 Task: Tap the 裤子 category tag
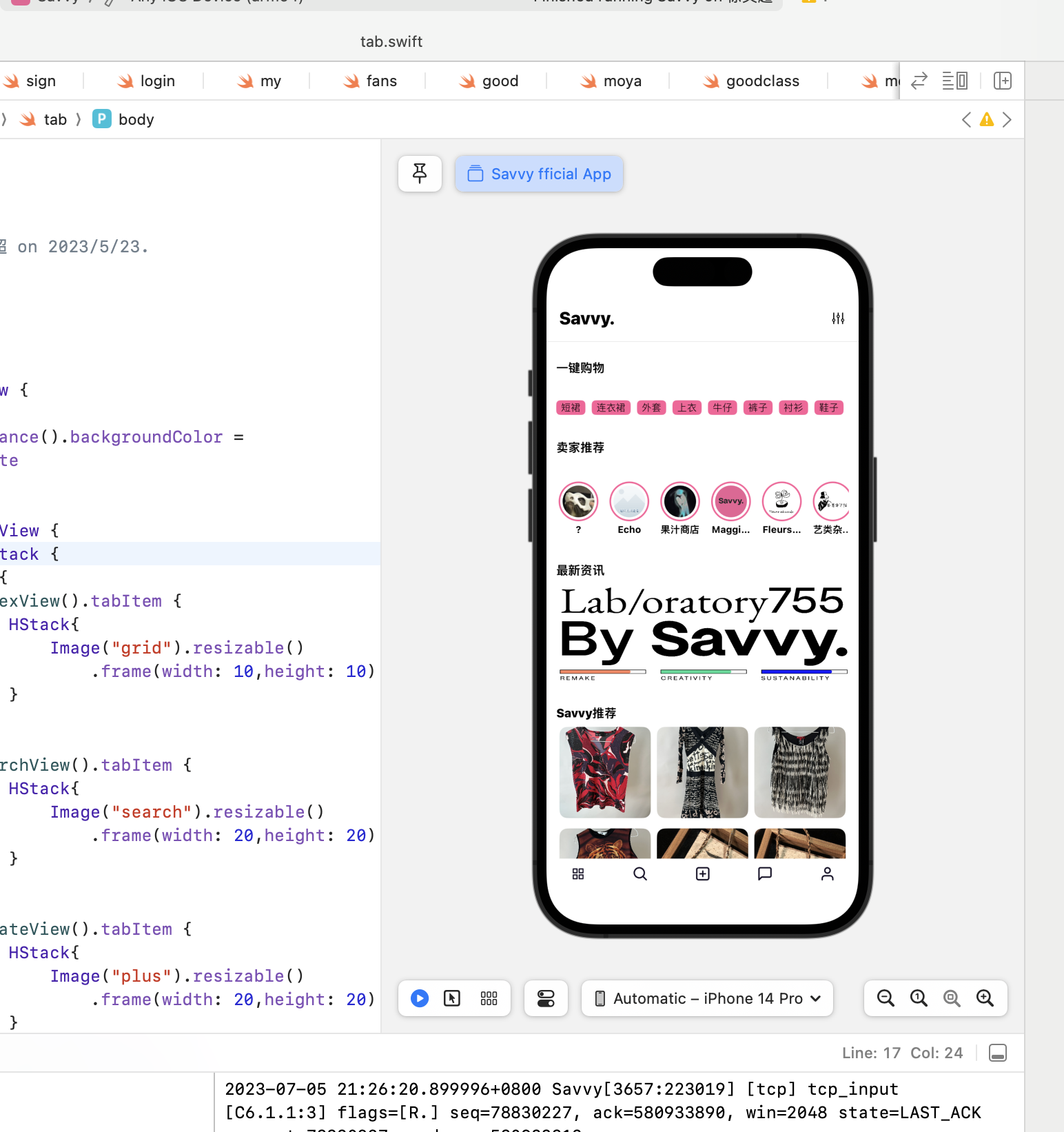point(758,408)
